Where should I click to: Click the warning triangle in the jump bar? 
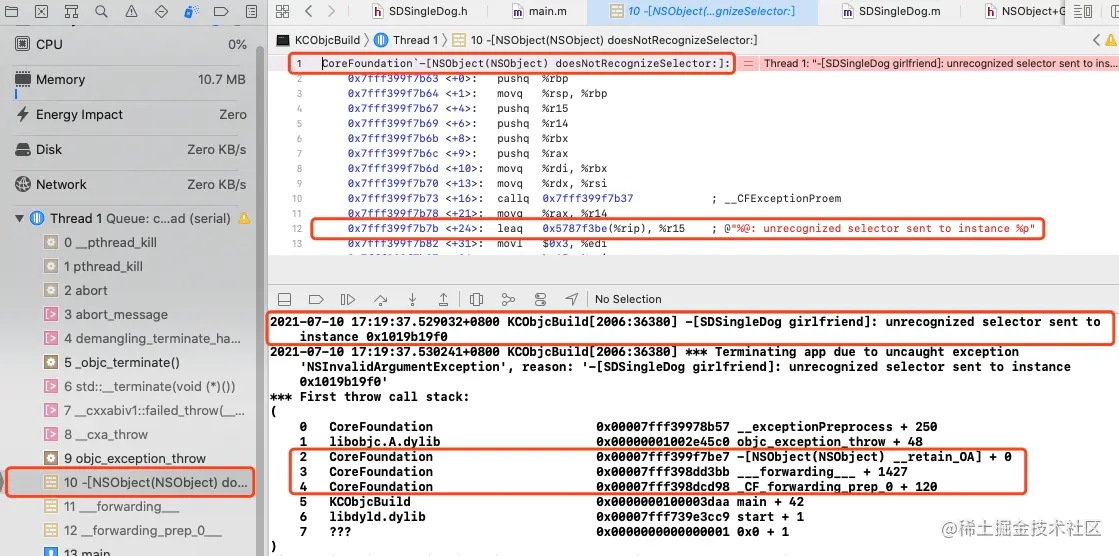(x=1111, y=40)
